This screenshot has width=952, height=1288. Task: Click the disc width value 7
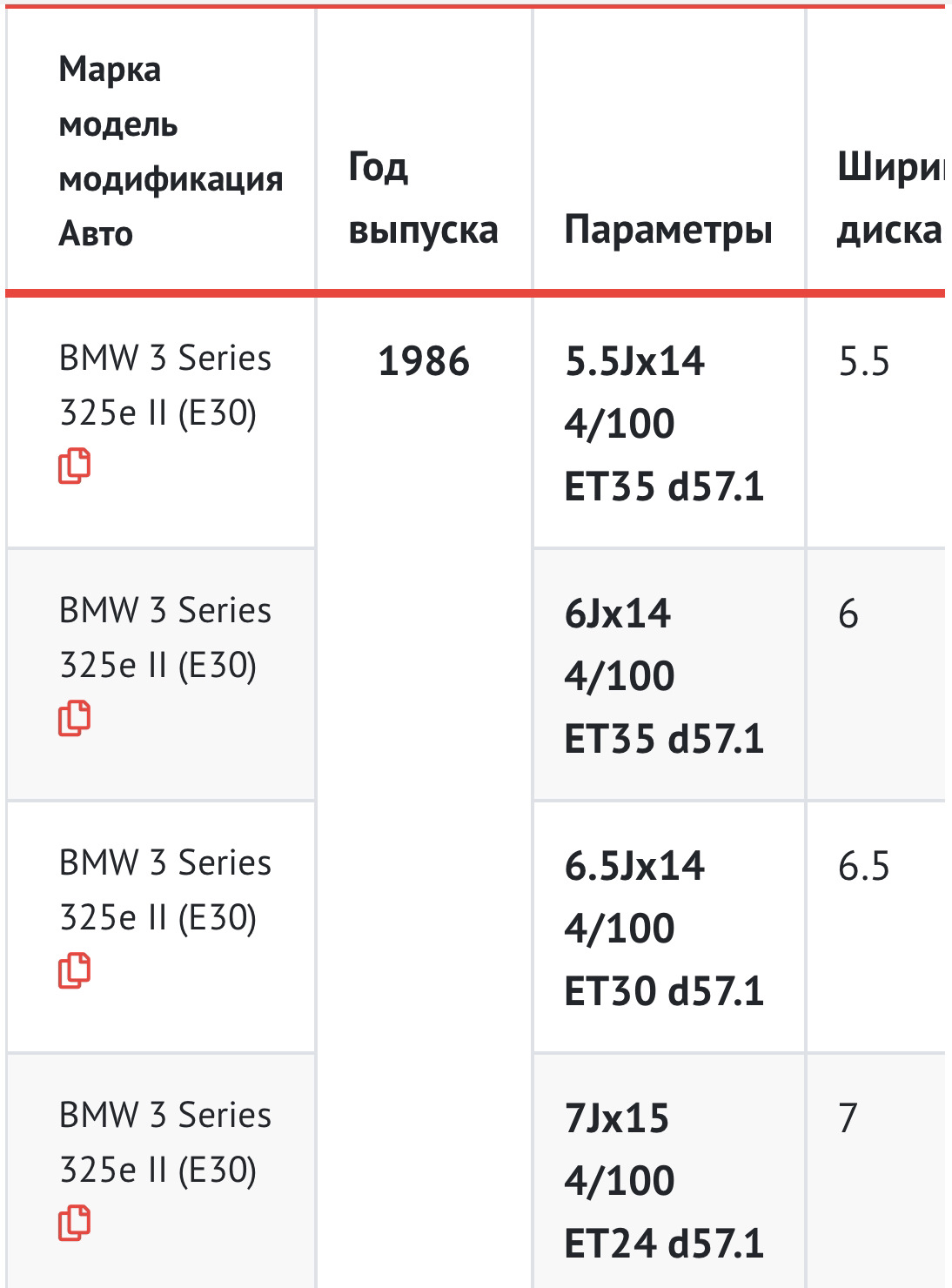coord(848,1118)
